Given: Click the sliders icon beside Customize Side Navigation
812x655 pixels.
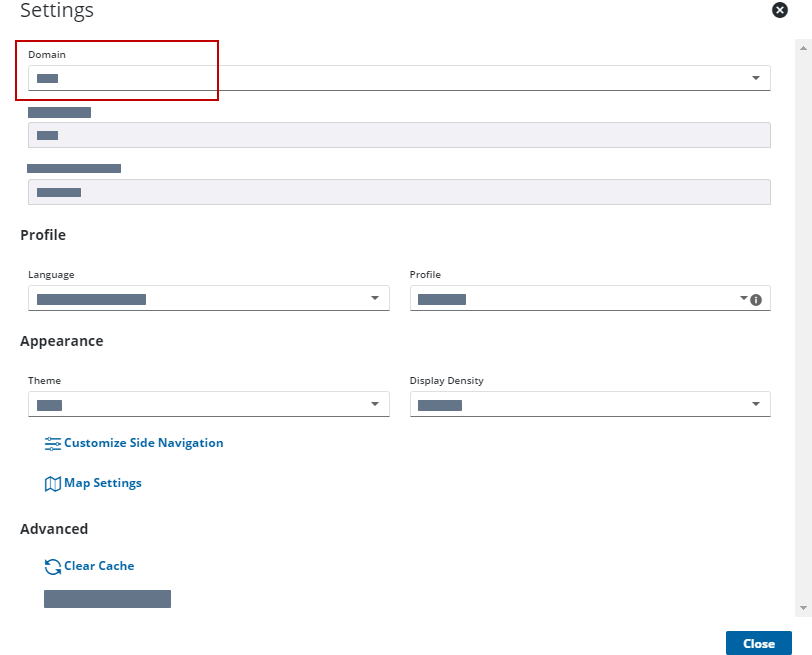Looking at the screenshot, I should point(53,443).
